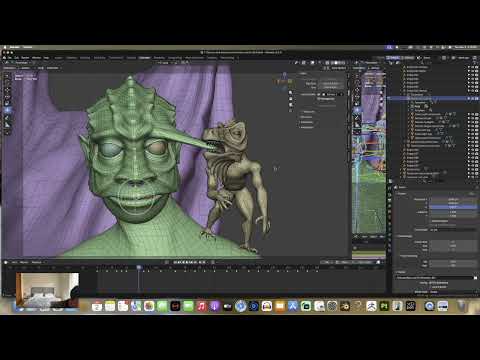The width and height of the screenshot is (480, 360).
Task: Select the highlighted Transform tool in the left viewport toolbar
Action: click(x=7, y=110)
